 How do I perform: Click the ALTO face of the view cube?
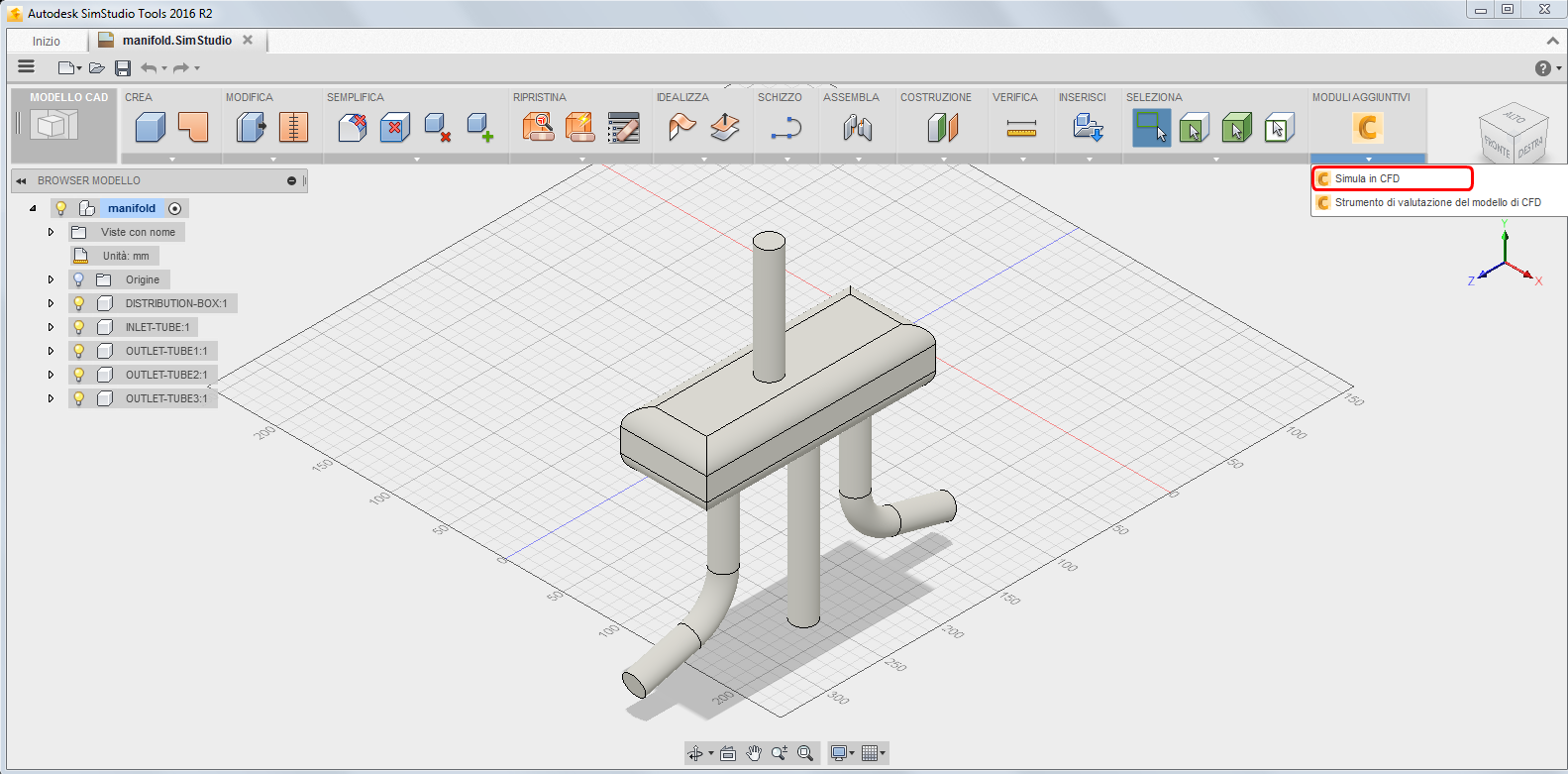(x=1515, y=118)
